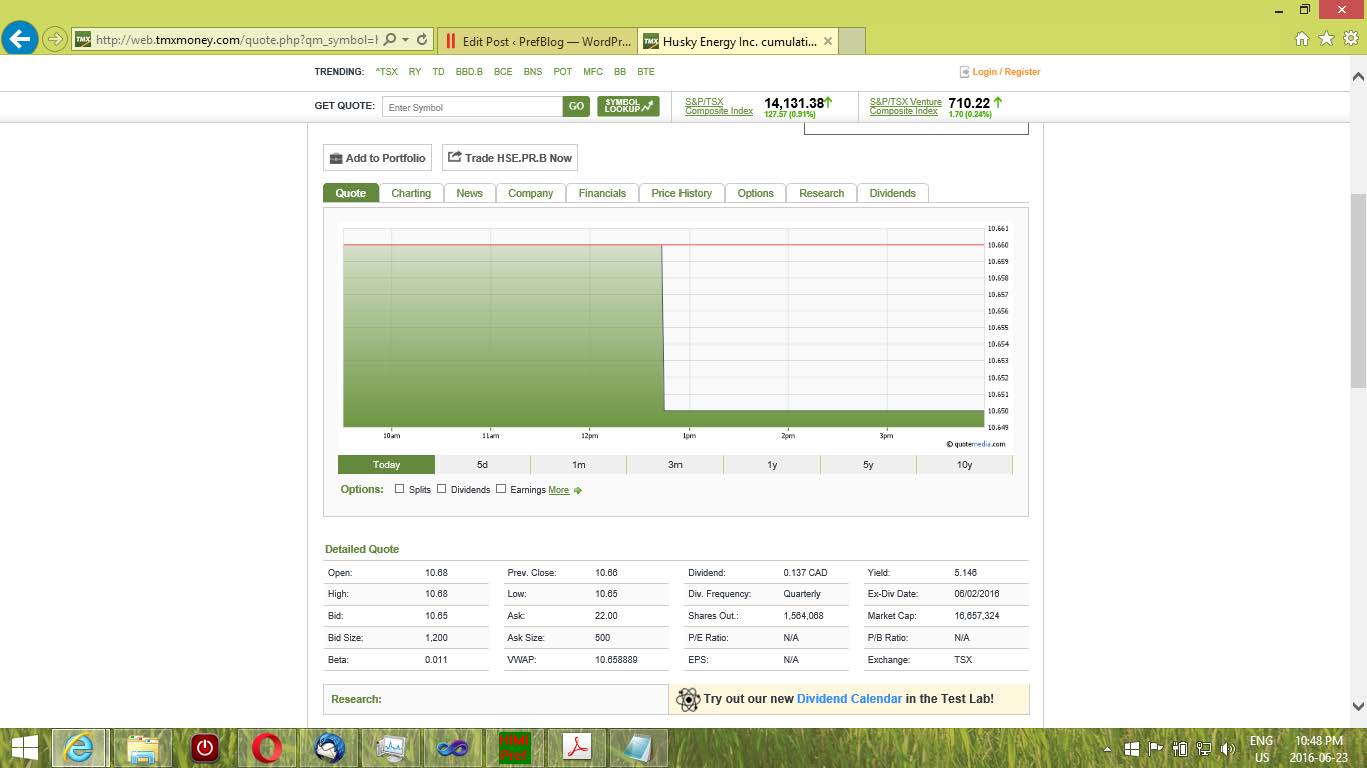
Task: Select the 1y chart time range
Action: [771, 465]
